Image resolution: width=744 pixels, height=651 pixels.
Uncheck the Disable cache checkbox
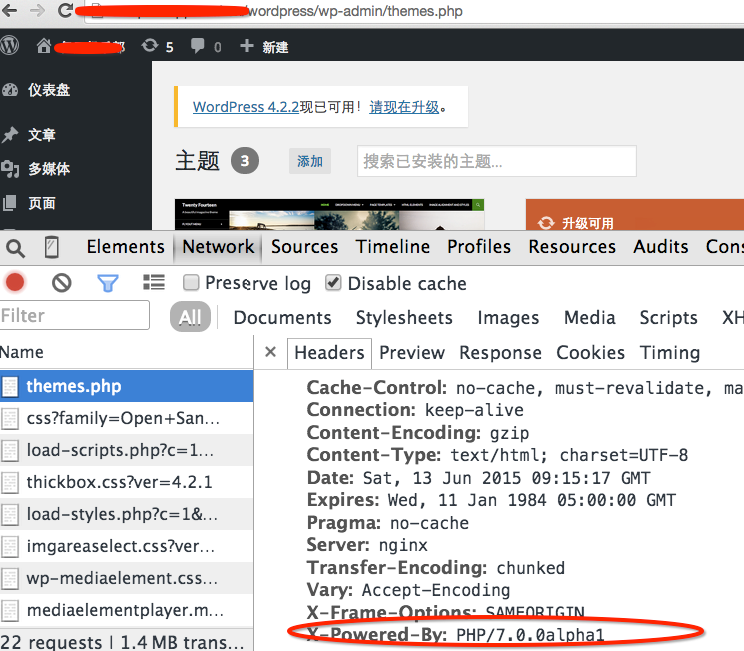click(x=334, y=283)
